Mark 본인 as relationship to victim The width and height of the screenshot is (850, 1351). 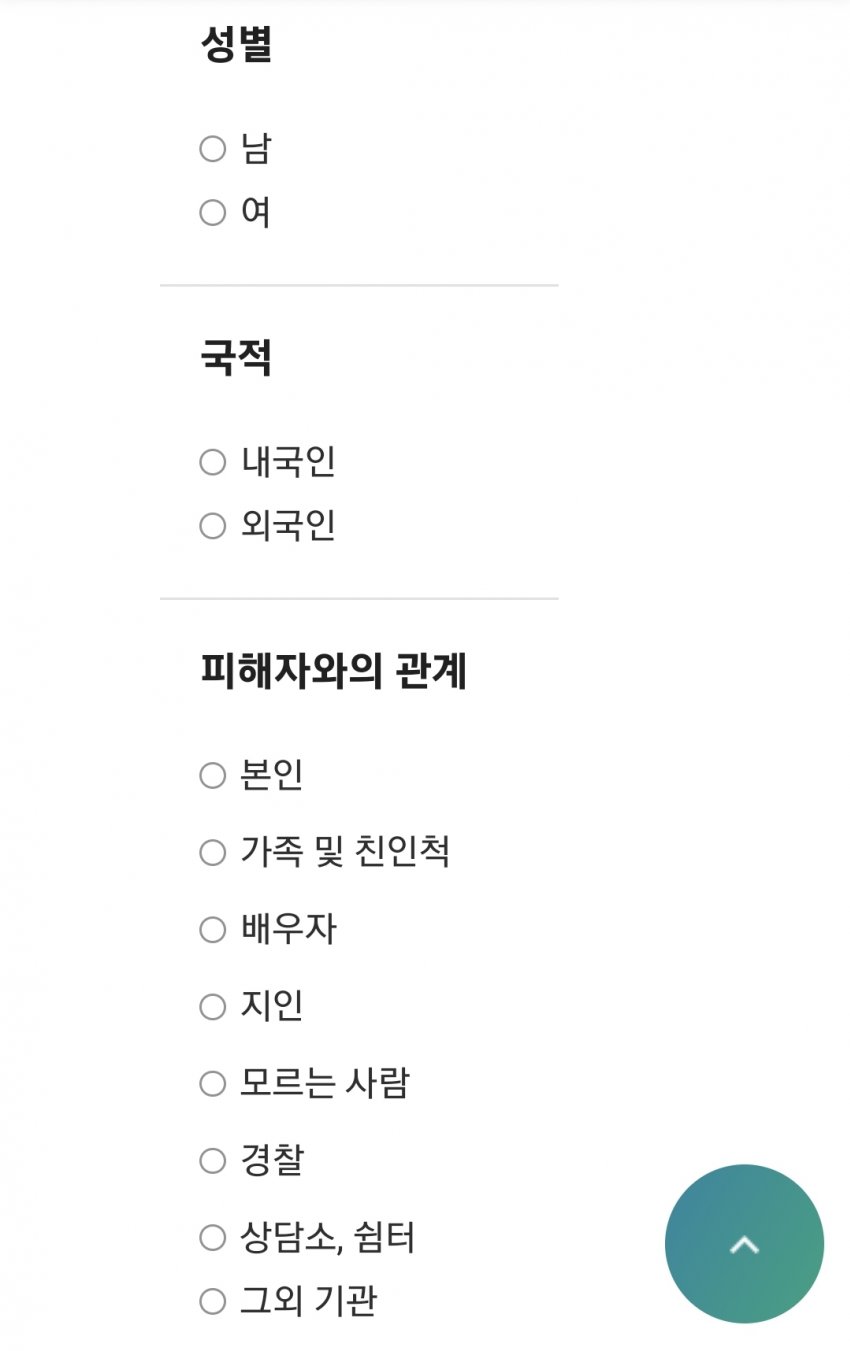[213, 775]
